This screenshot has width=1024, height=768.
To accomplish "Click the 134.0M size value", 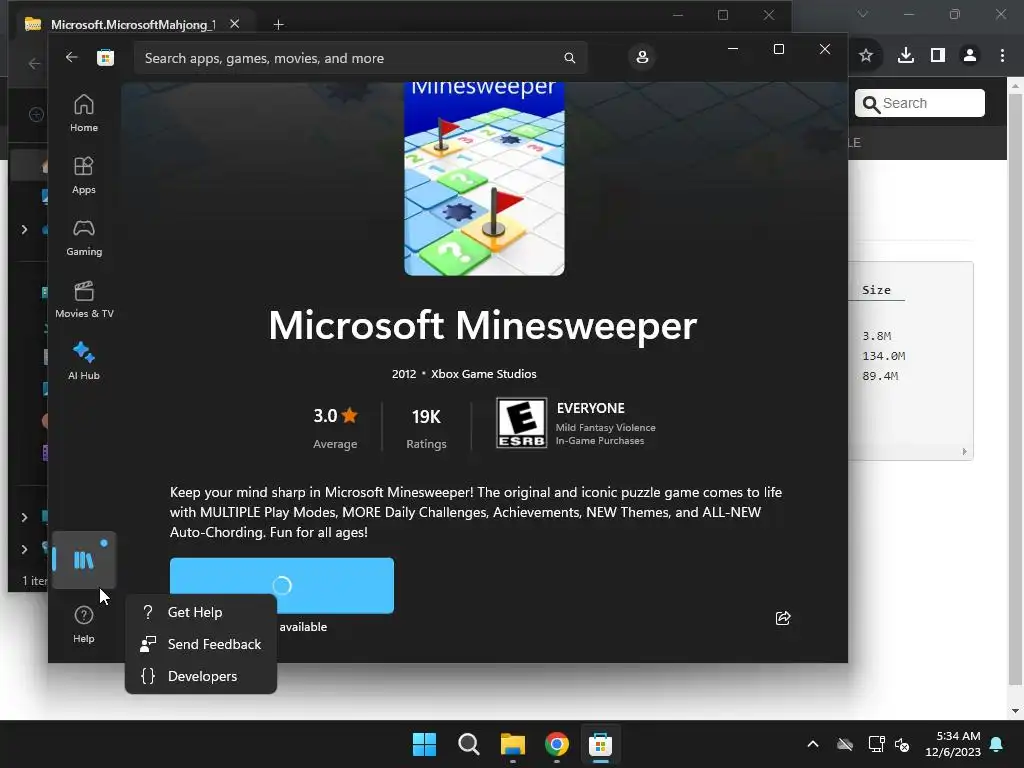I will 883,356.
